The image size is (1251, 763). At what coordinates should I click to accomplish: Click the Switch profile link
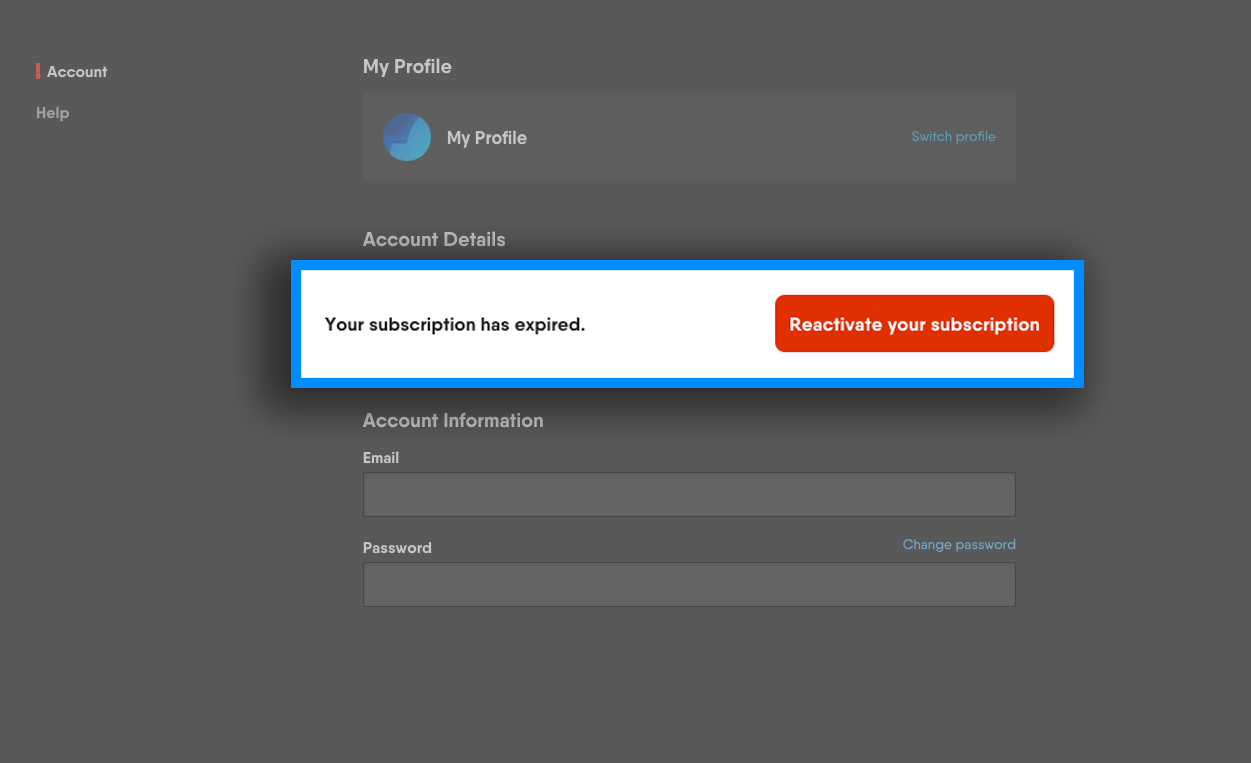point(953,137)
